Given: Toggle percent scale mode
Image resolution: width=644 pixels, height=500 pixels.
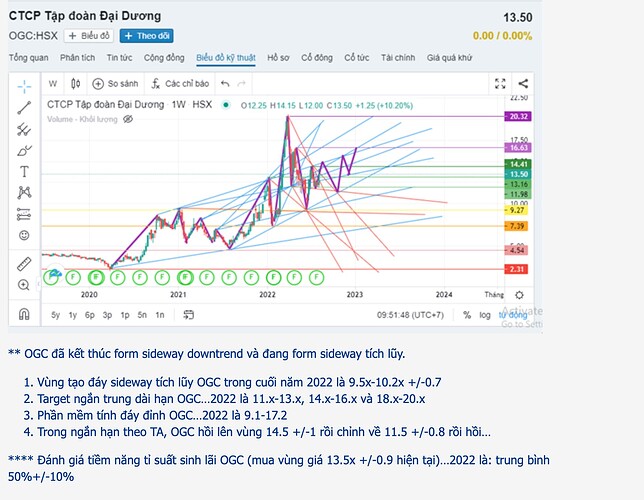Looking at the screenshot, I should click(467, 315).
